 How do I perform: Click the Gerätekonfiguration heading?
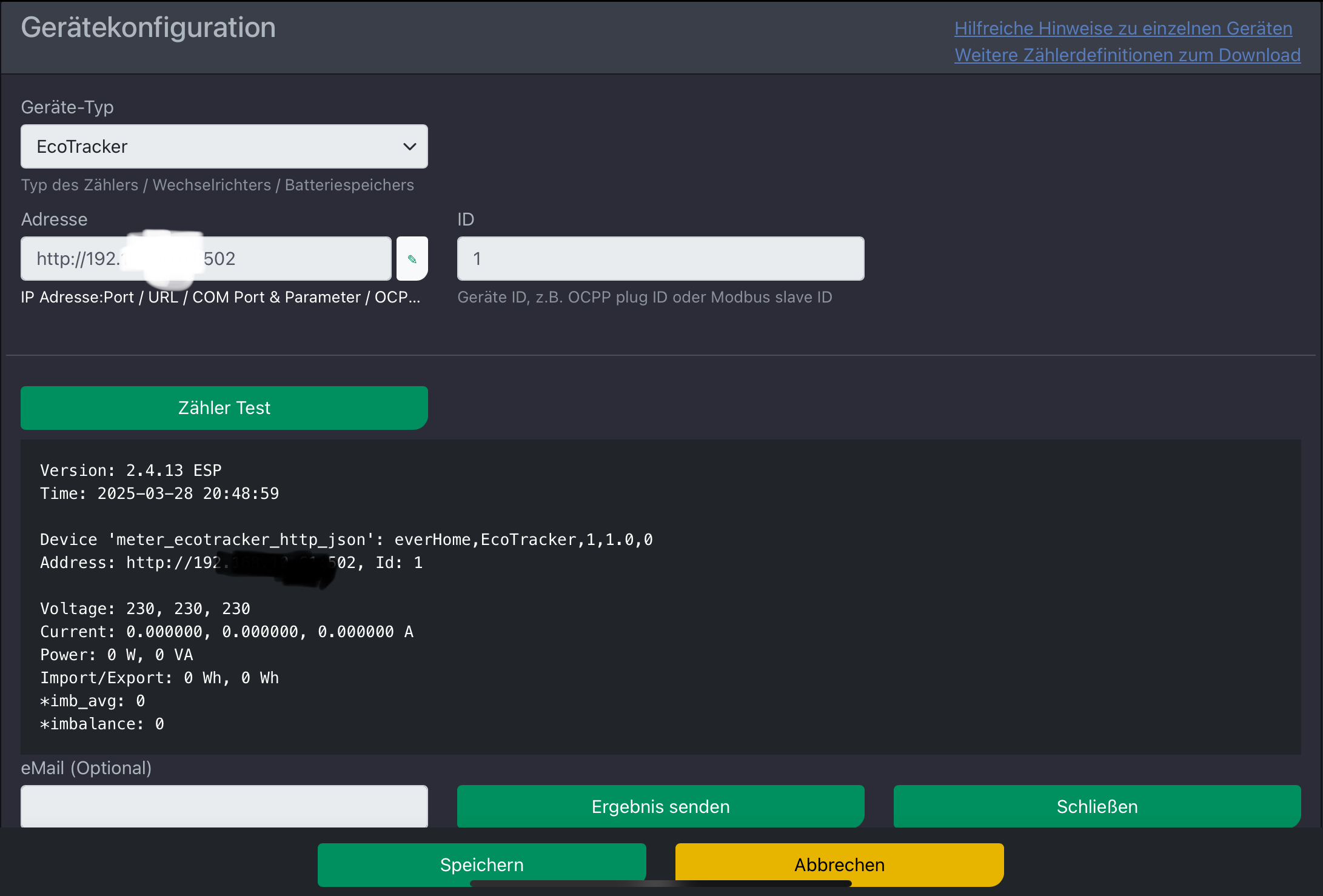click(149, 28)
